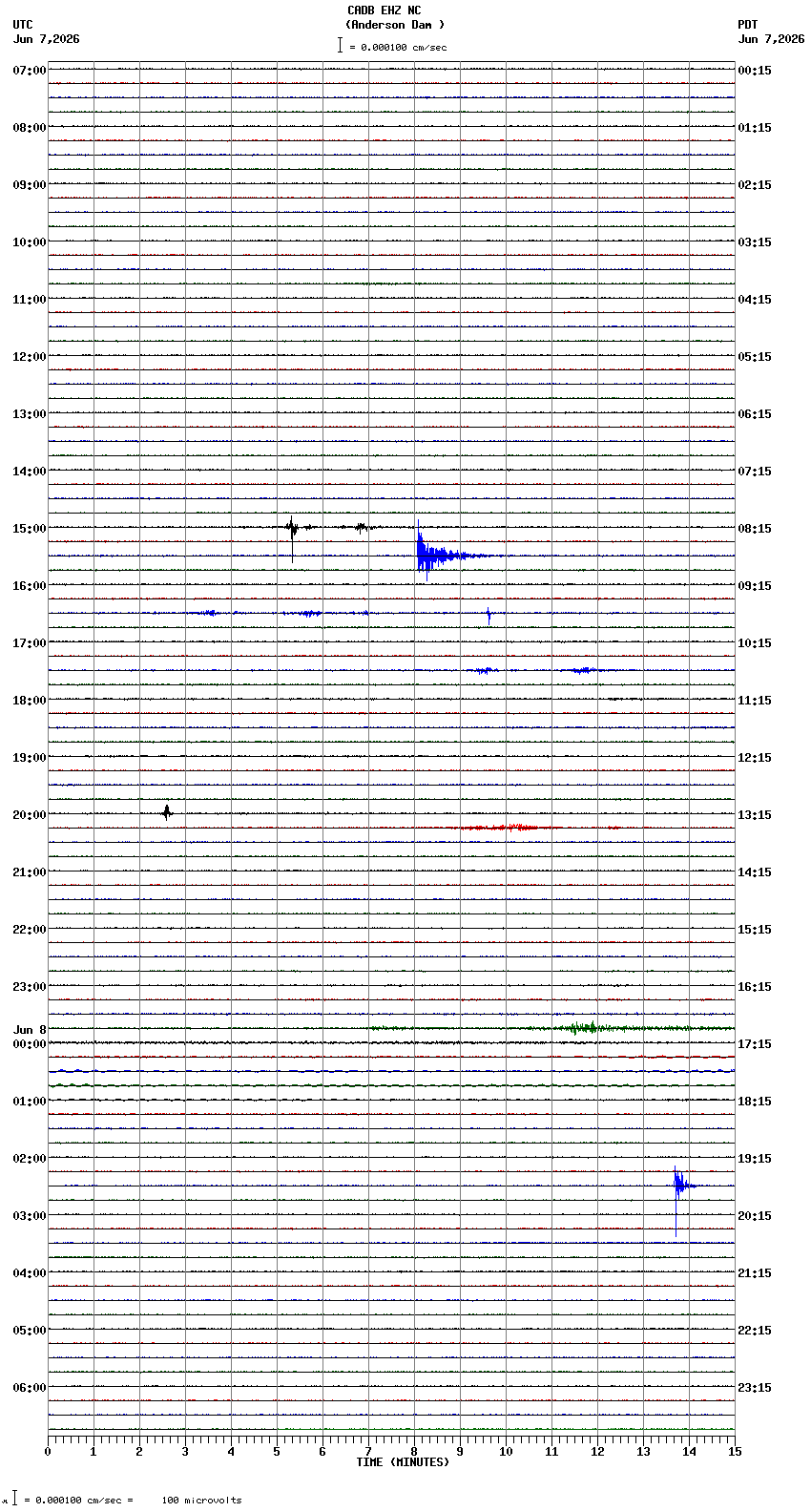Click the footer scale '100 microvolts' text
Screen dimensions: 811x1512
pyautogui.click(x=201, y=1501)
